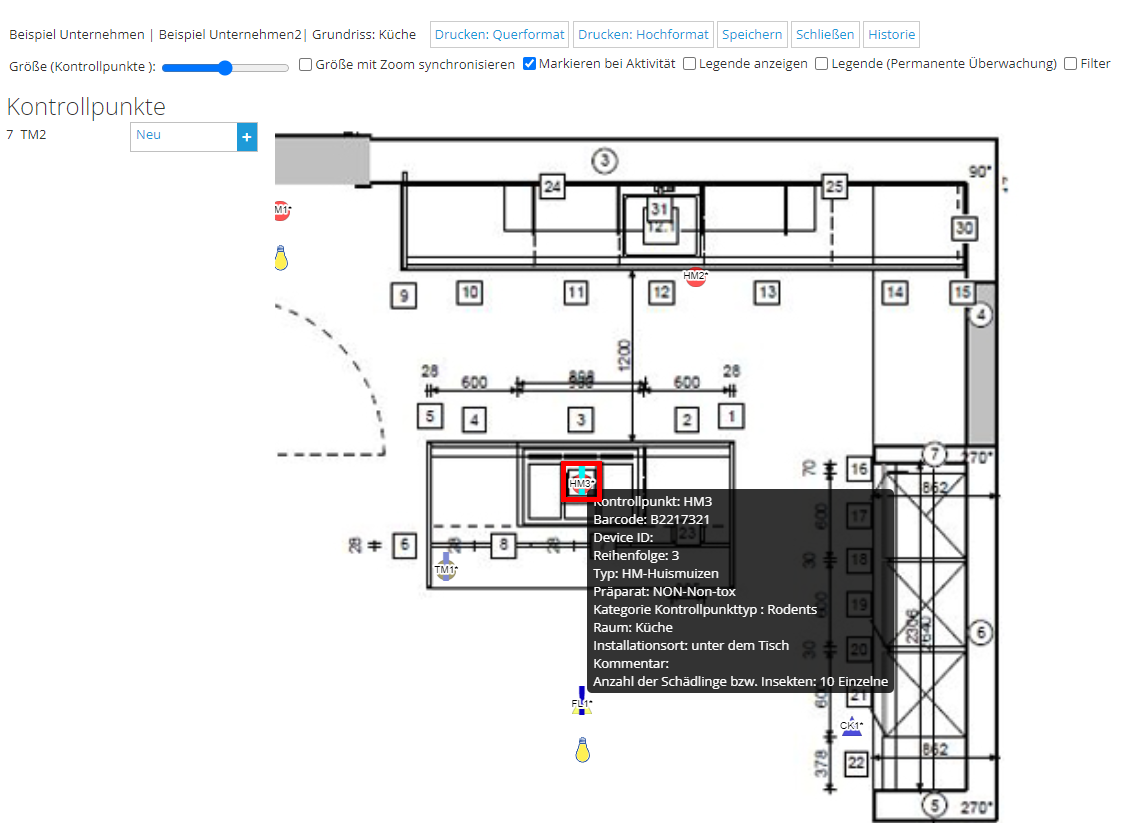Click the 'Präparat: NON-Non-tox' tooltip line
The image size is (1123, 837).
point(664,592)
